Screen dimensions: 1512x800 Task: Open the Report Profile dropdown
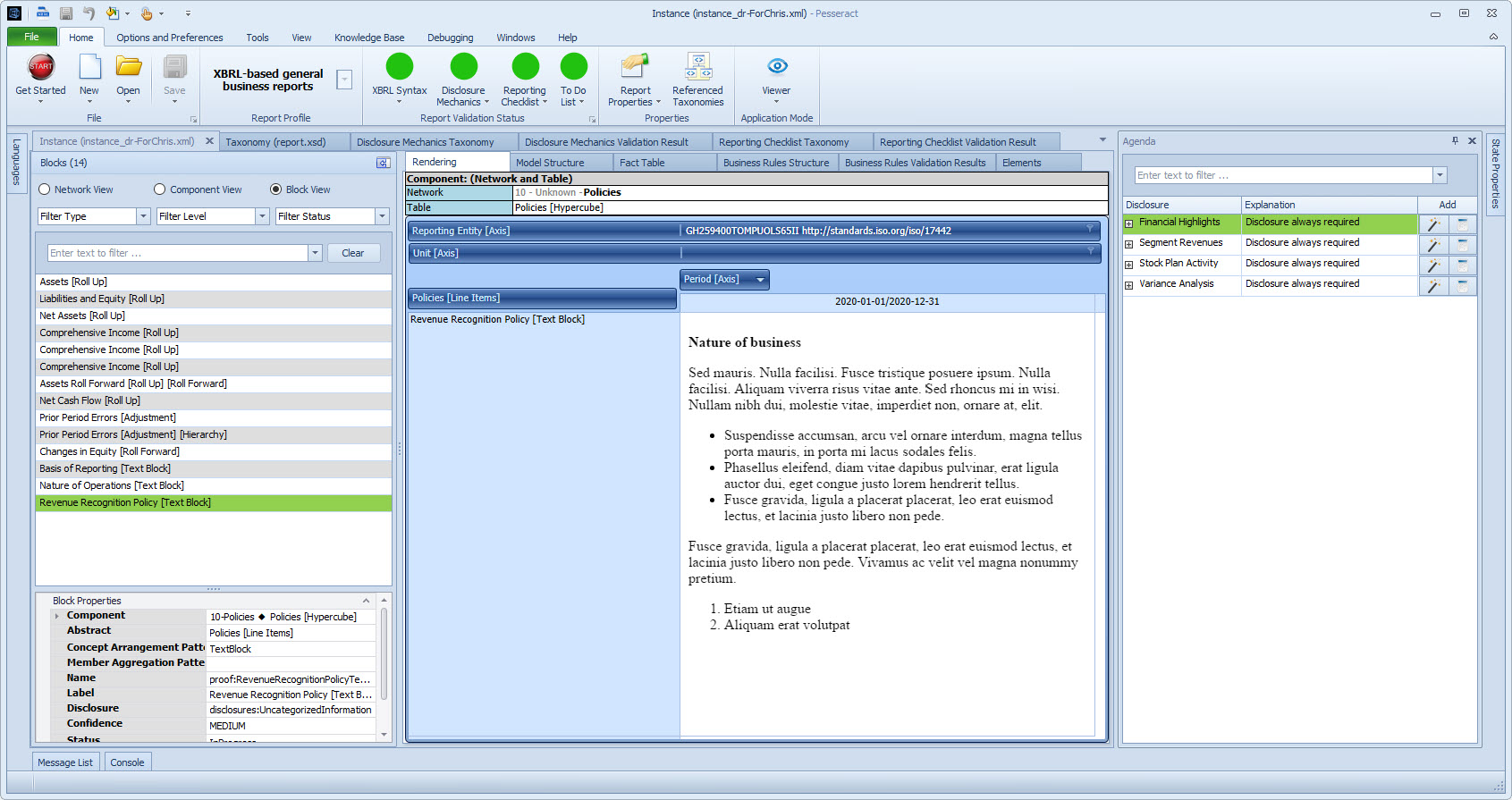pos(344,80)
